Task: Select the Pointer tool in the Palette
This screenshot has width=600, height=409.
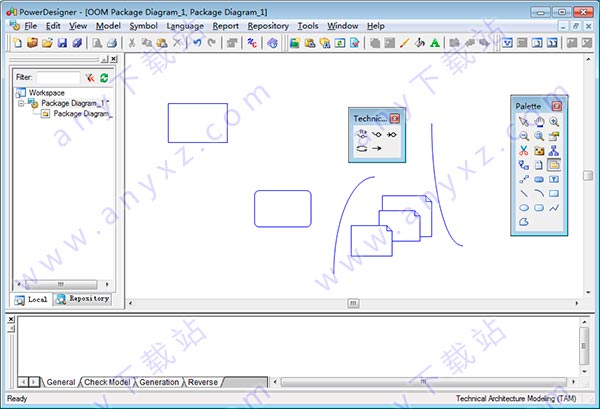Action: (523, 122)
